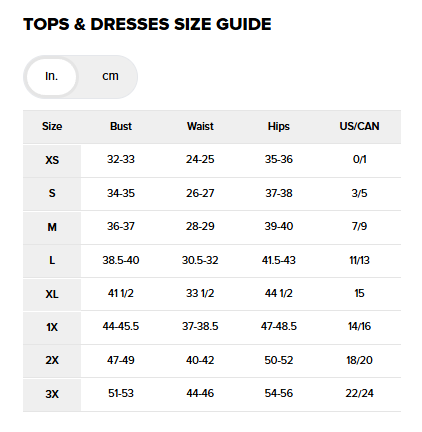Click the 33 1/2 waist cell
Viewport: 422px width, 432px height.
click(x=200, y=294)
